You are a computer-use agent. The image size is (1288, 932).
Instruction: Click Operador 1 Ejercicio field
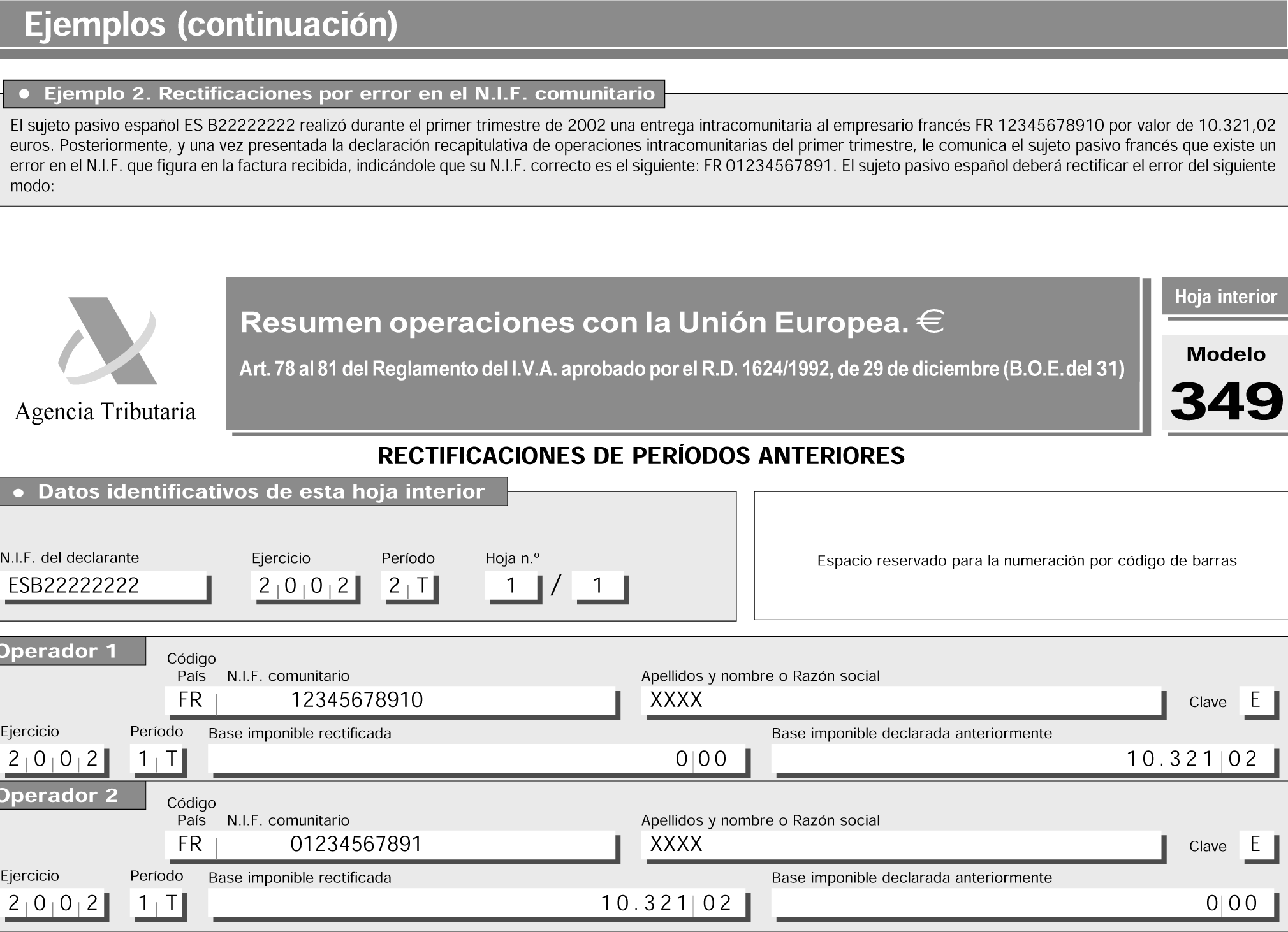pos(53,759)
